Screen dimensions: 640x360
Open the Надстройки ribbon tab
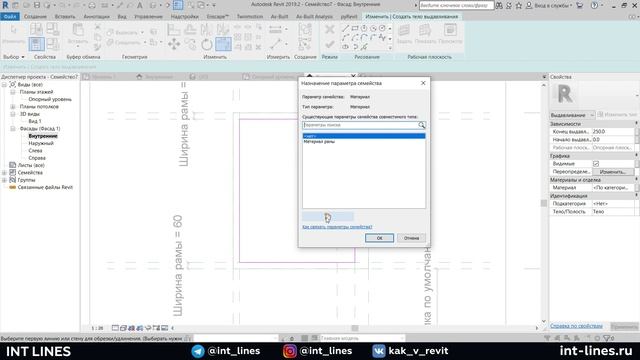pos(184,16)
